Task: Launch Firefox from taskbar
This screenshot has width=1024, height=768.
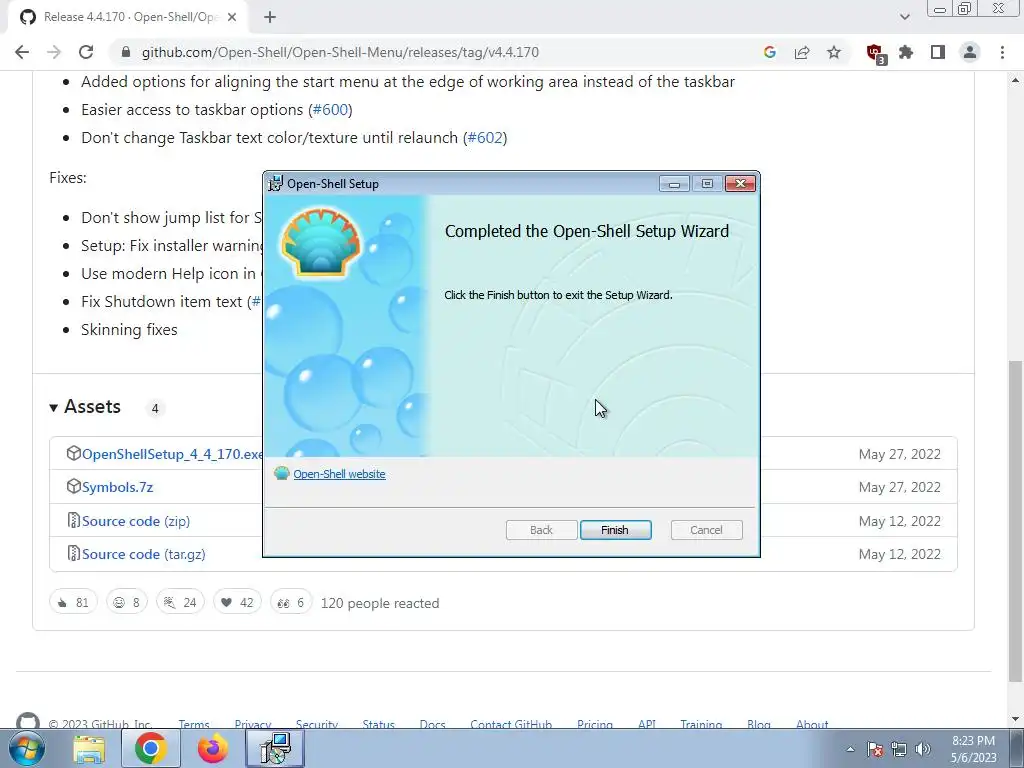Action: (212, 748)
